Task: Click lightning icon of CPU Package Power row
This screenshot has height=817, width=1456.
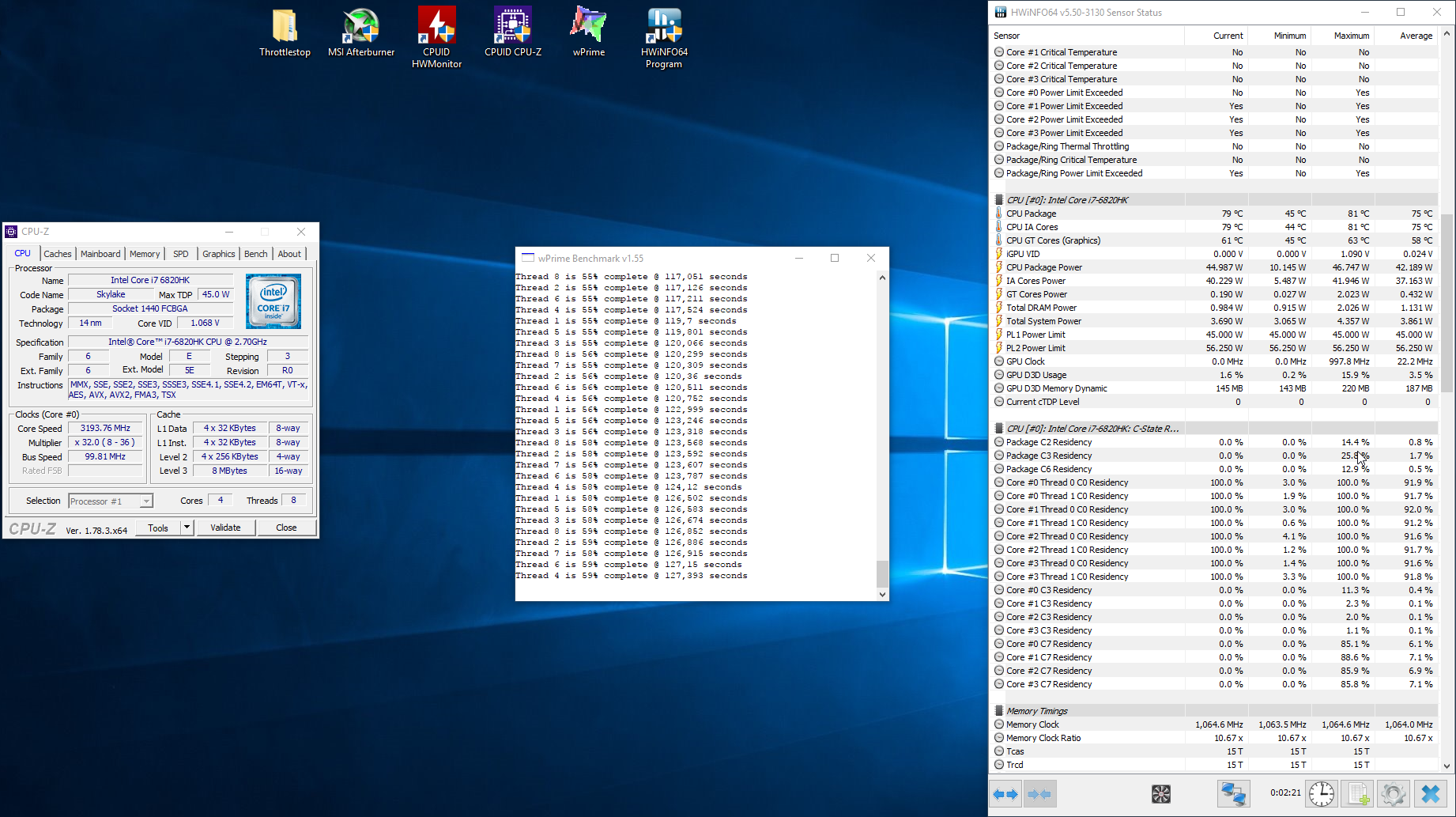Action: pyautogui.click(x=998, y=267)
